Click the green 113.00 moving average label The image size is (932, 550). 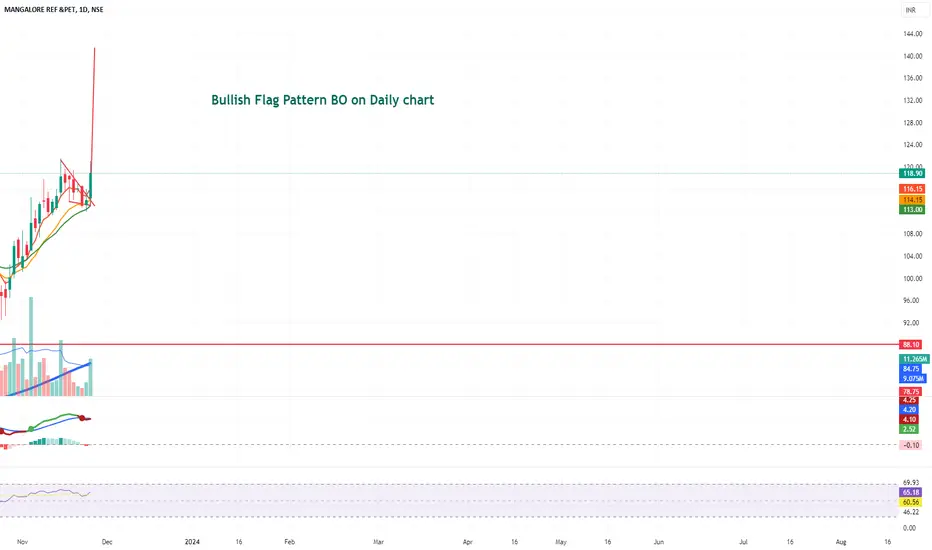[912, 209]
